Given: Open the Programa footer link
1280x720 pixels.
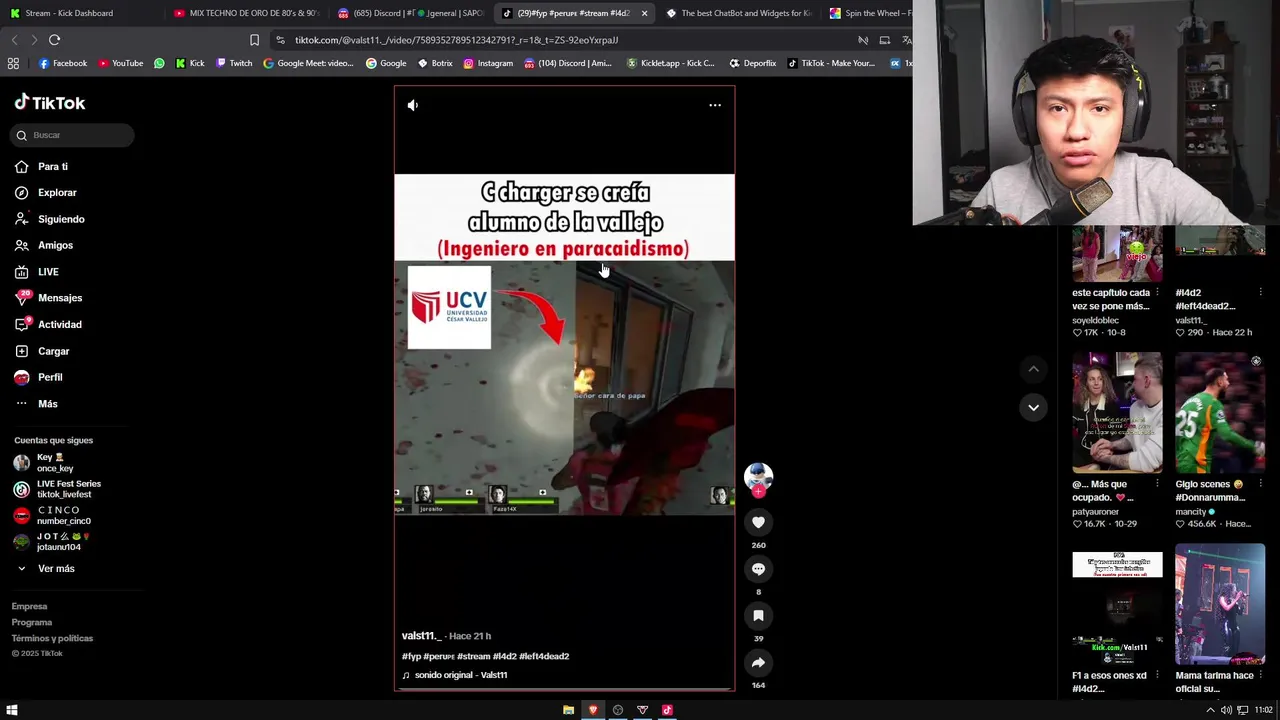Looking at the screenshot, I should pos(32,622).
